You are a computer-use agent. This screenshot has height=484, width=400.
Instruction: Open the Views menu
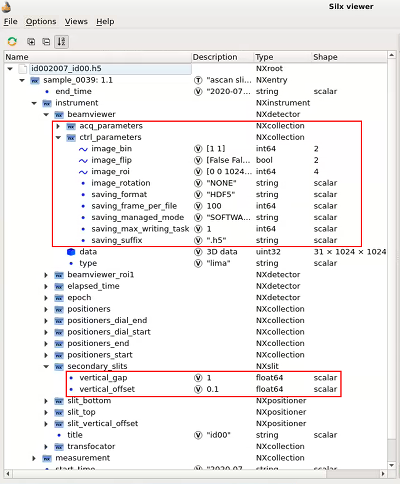click(76, 22)
